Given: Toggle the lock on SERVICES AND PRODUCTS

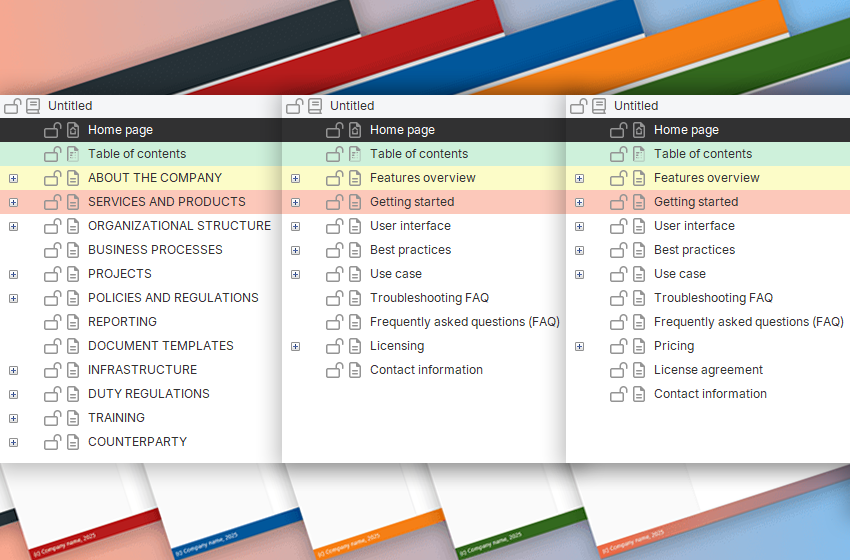Looking at the screenshot, I should click(53, 202).
